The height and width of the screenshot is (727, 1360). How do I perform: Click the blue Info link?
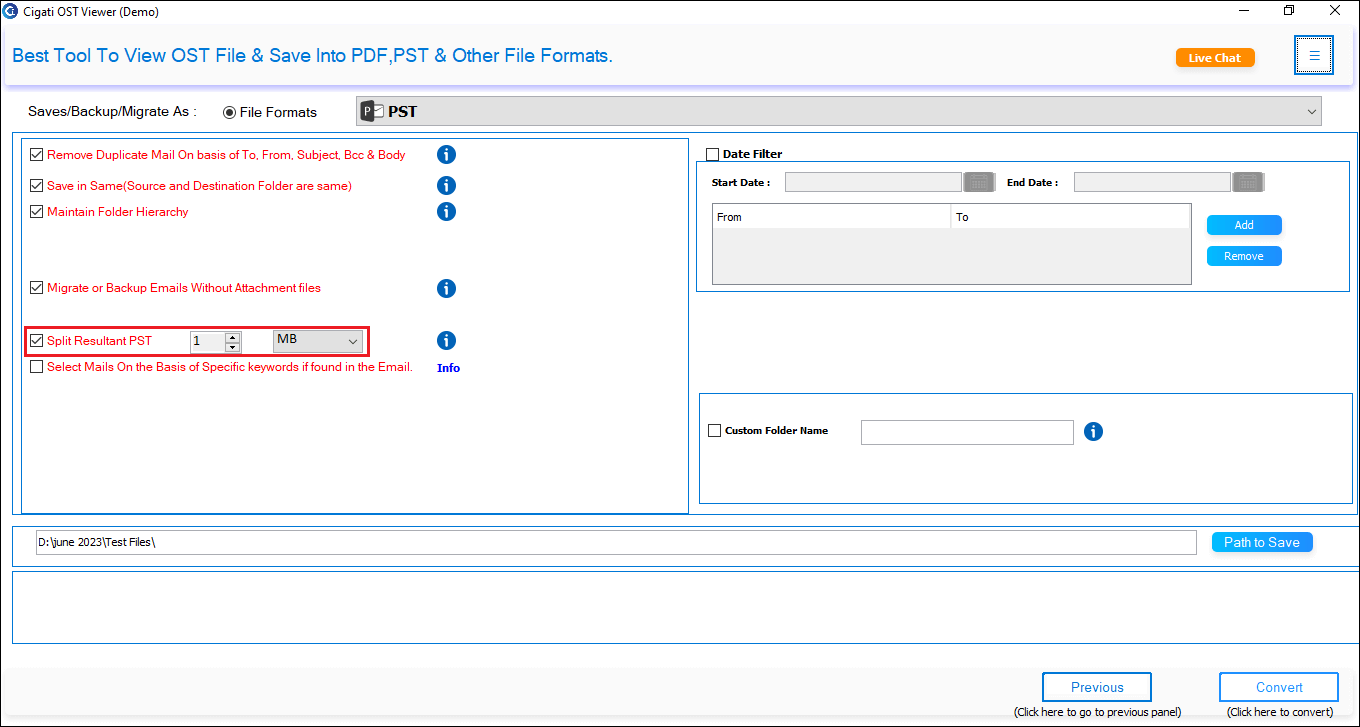pyautogui.click(x=449, y=368)
